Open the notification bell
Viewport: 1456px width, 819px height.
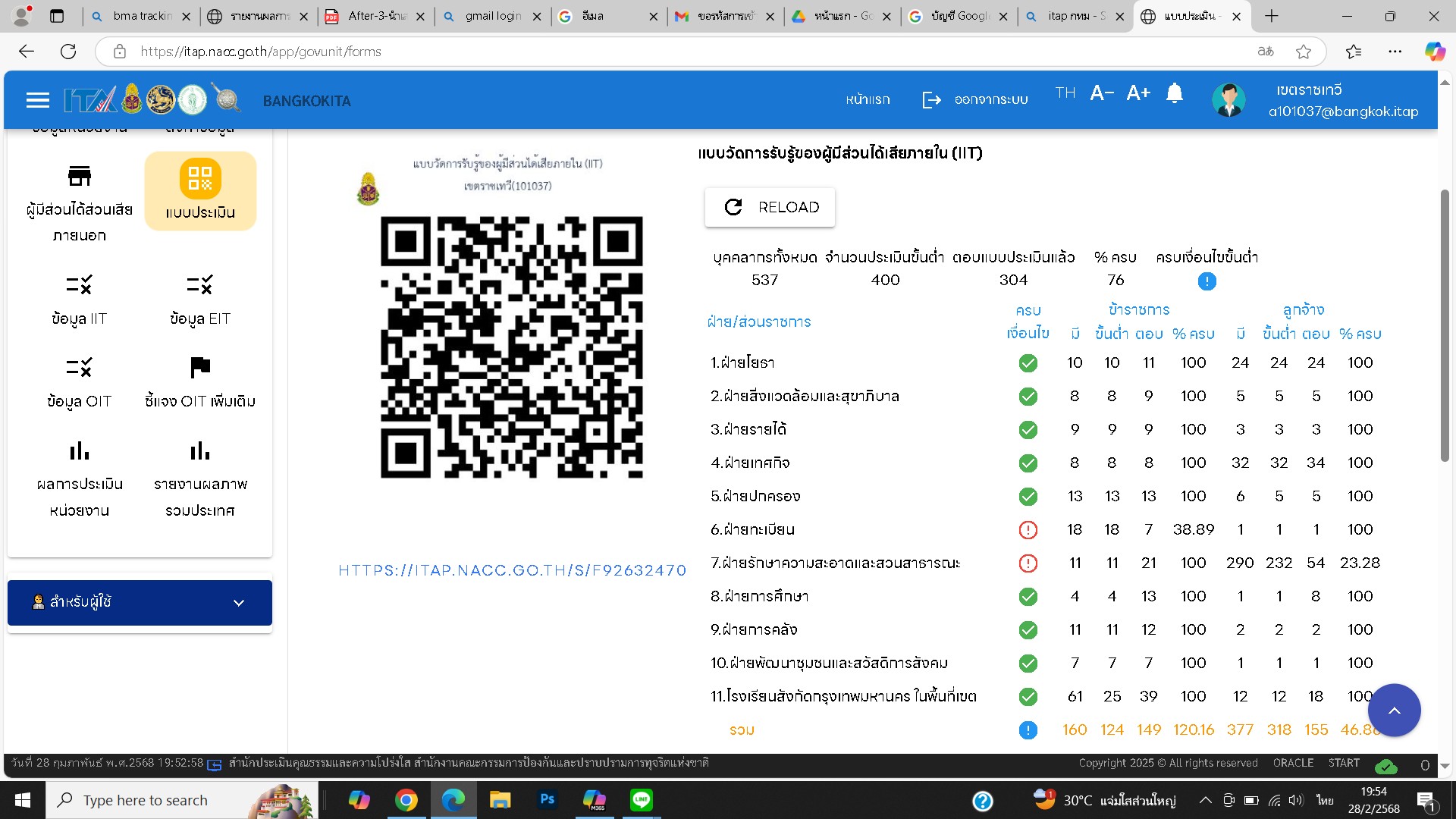pos(1174,93)
